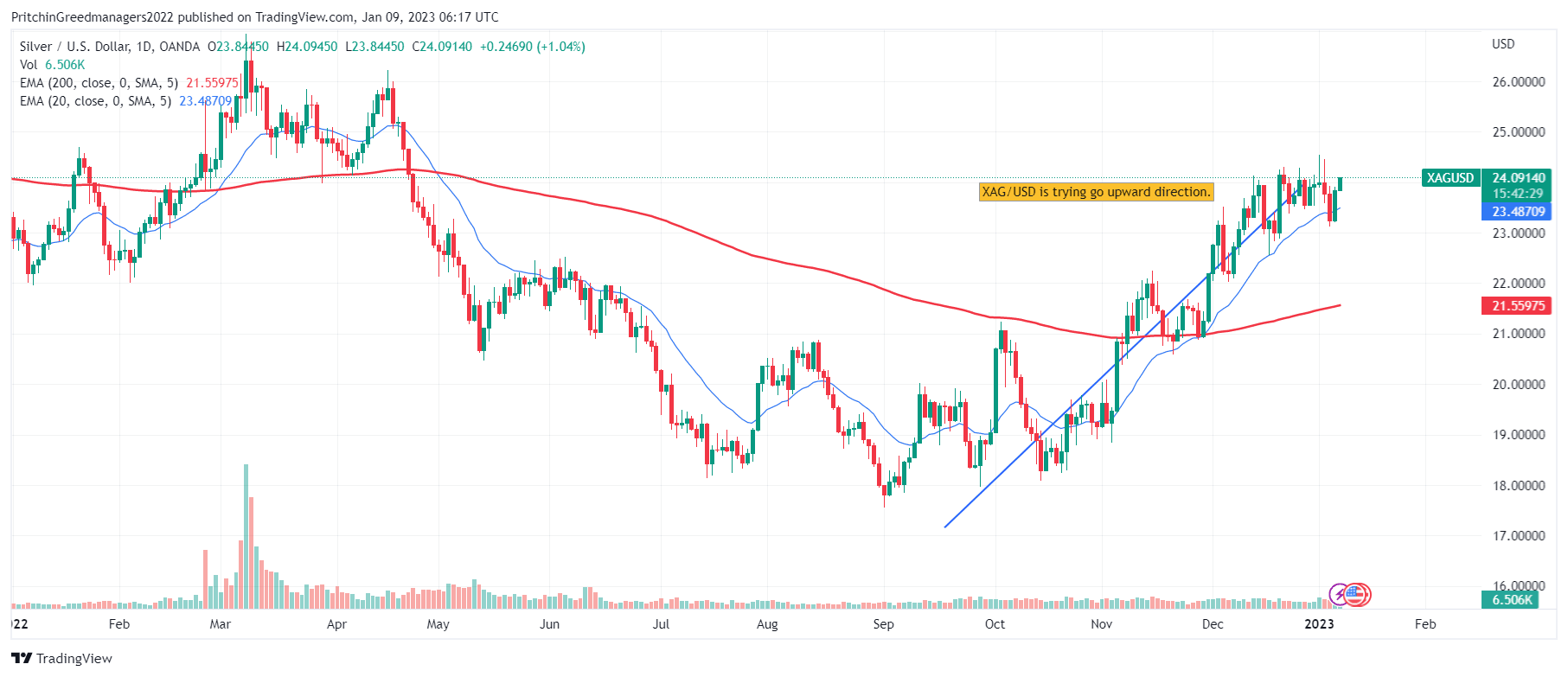1568x677 pixels.
Task: Click the May label on time axis
Action: pos(438,624)
